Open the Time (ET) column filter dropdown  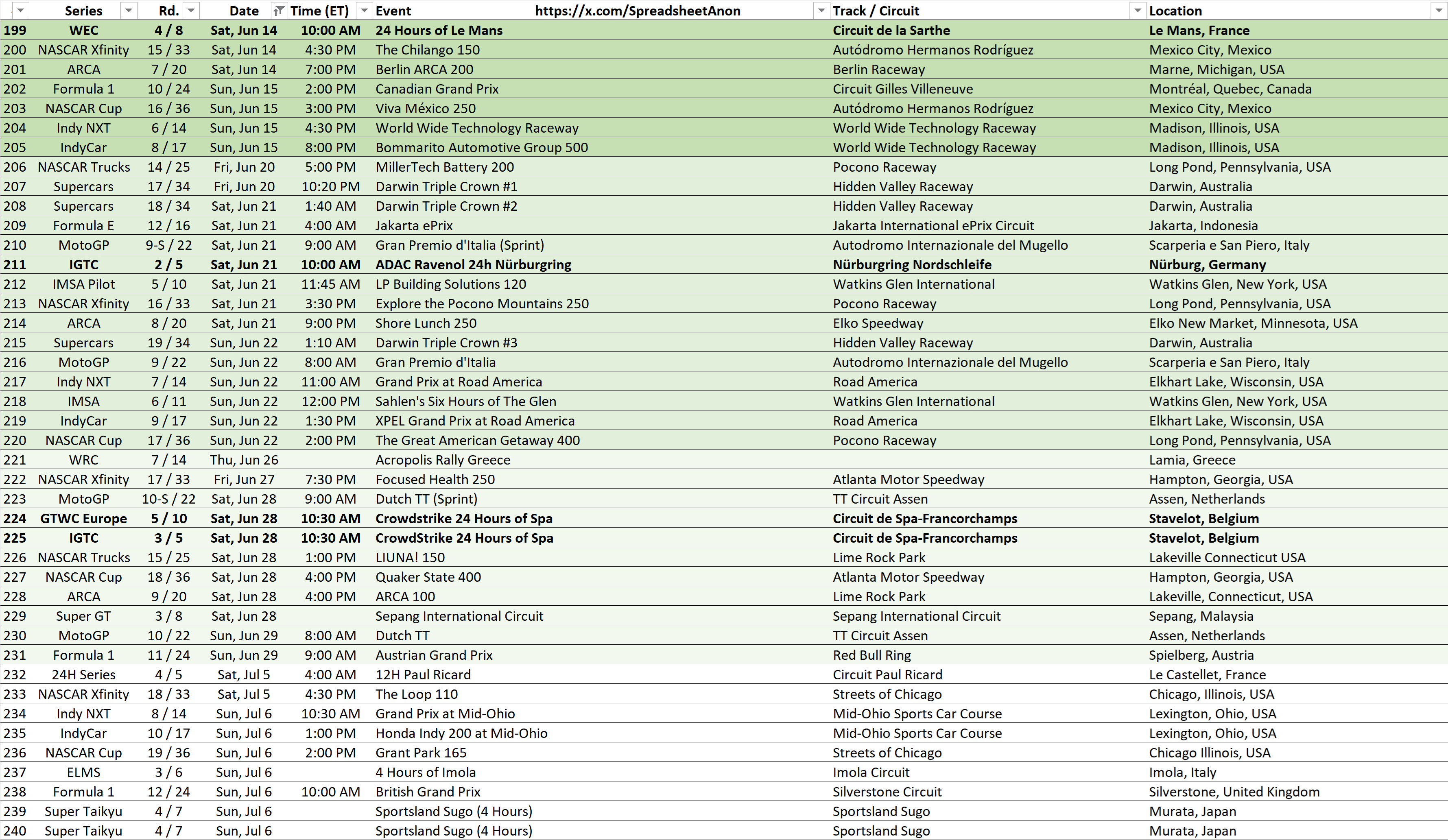pos(364,10)
